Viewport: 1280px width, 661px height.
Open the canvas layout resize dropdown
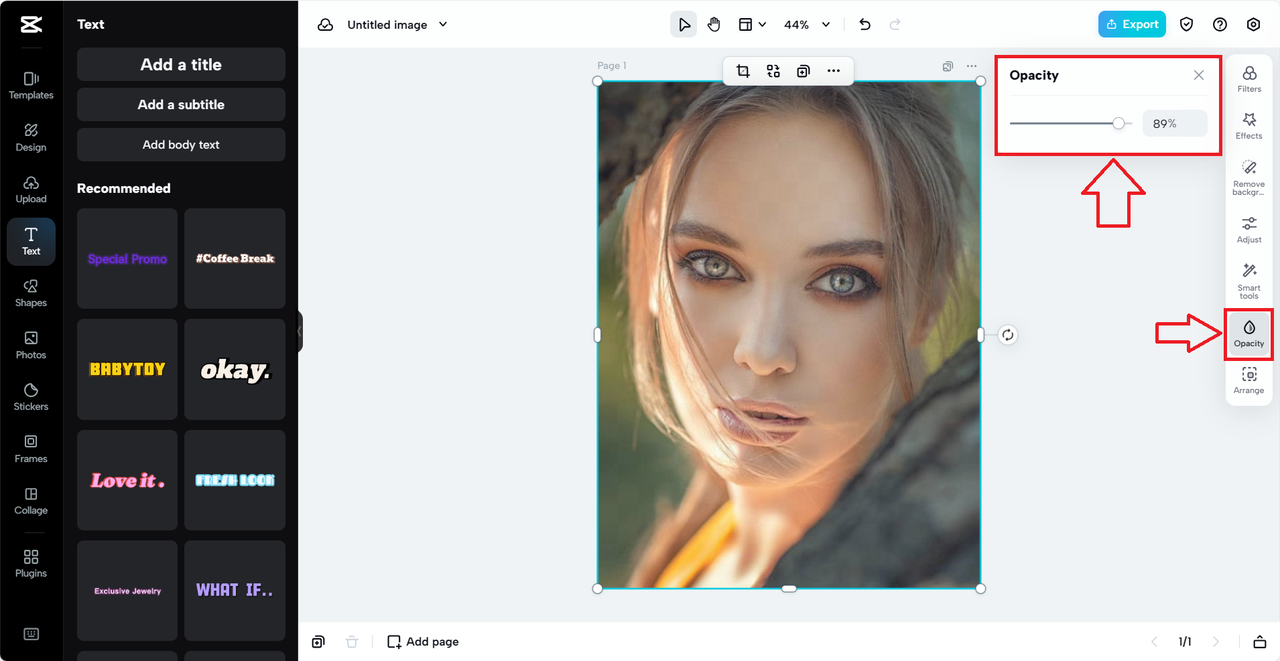coord(752,25)
